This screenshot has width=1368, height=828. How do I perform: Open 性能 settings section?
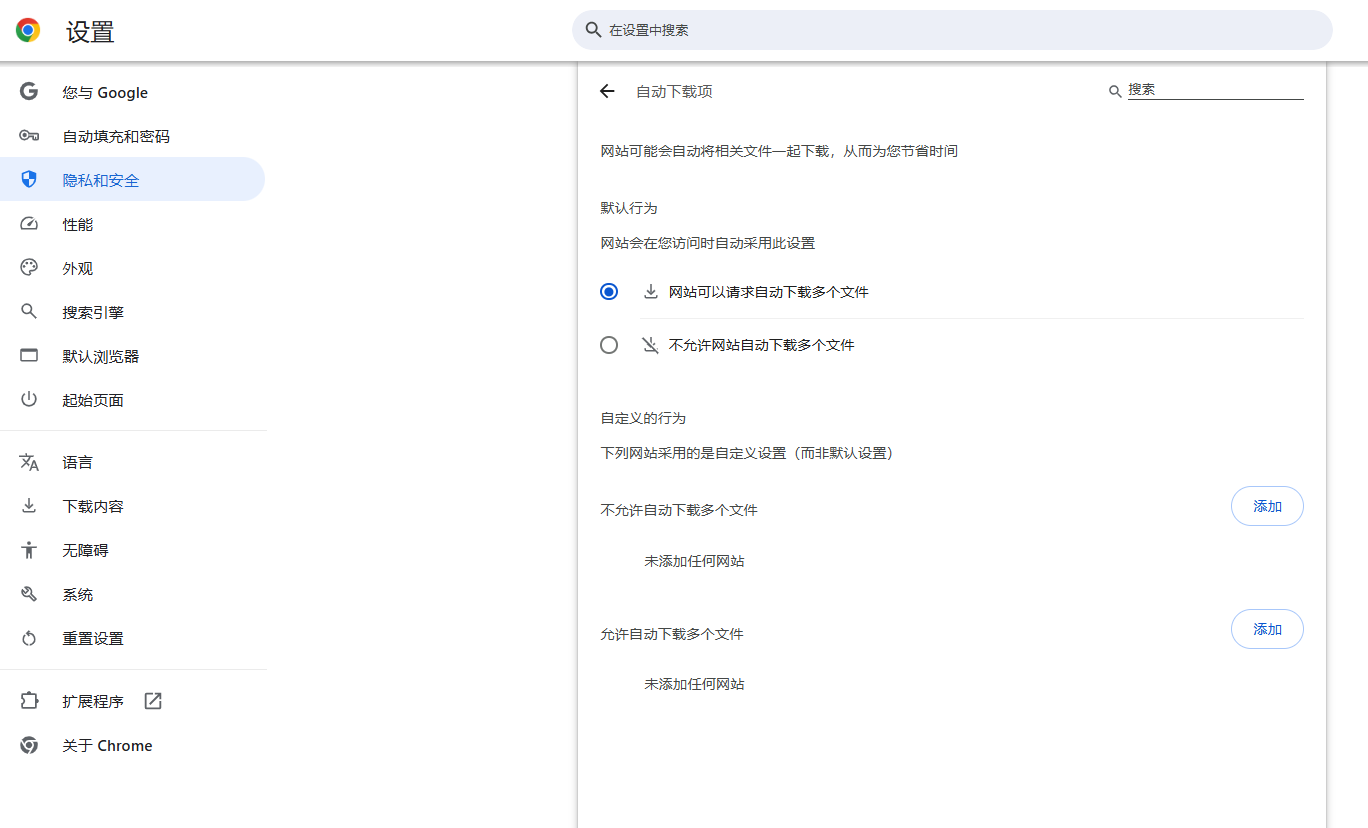(x=133, y=224)
